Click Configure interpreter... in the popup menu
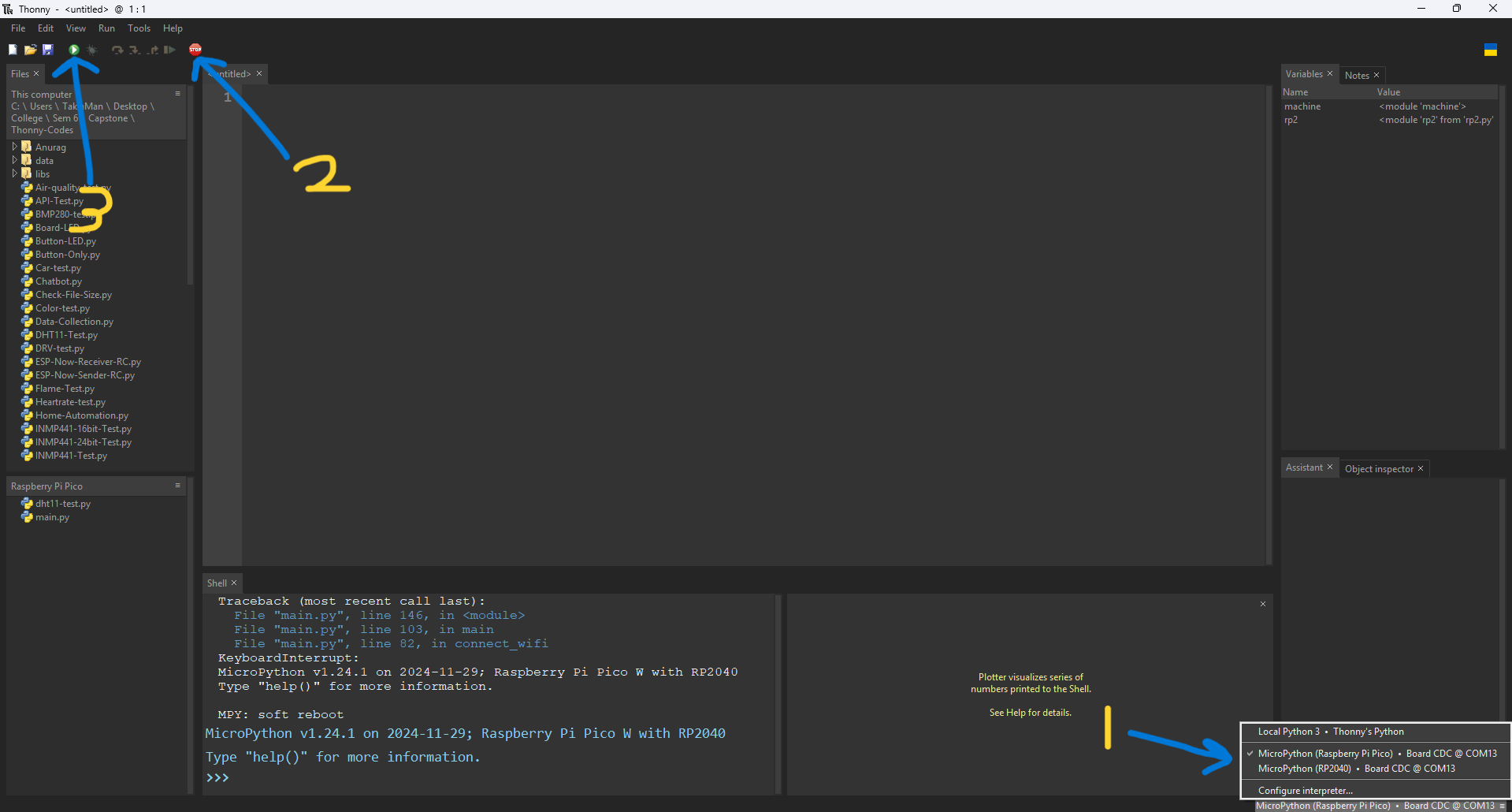The height and width of the screenshot is (812, 1512). [1376, 791]
